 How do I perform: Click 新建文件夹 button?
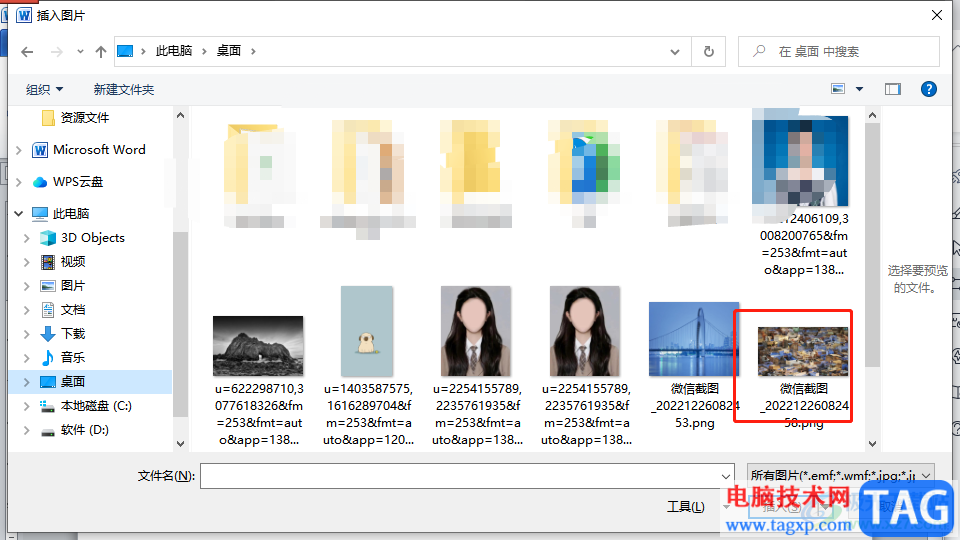tap(124, 89)
